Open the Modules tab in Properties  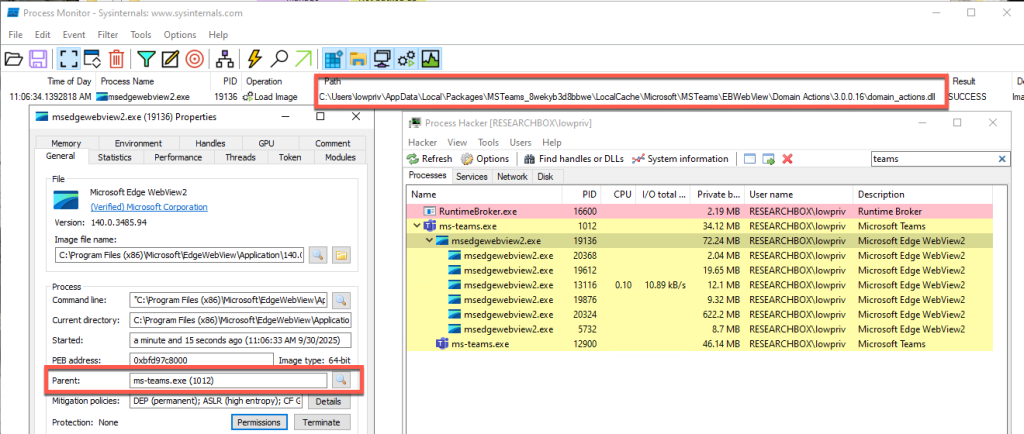click(x=340, y=157)
